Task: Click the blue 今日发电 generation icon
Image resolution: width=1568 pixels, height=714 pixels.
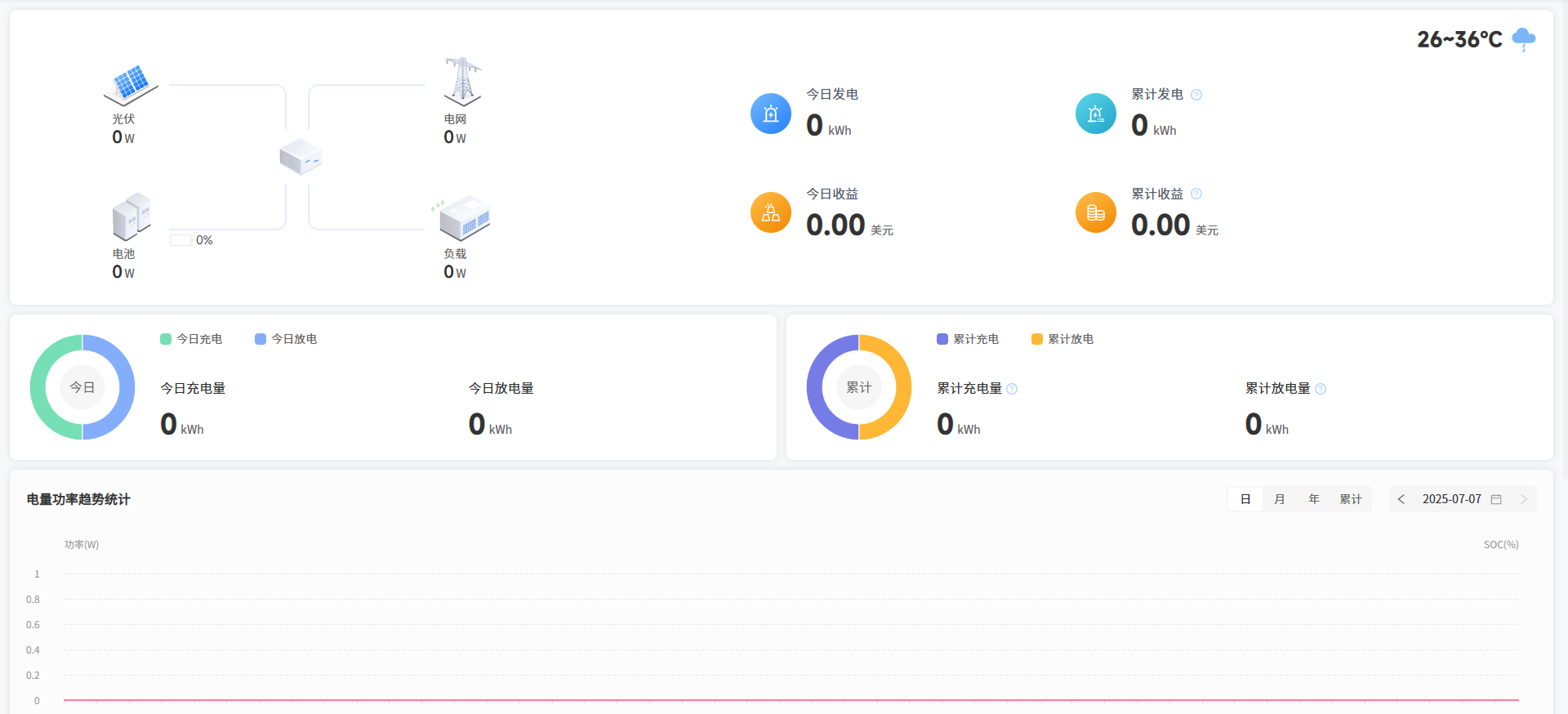Action: tap(770, 114)
